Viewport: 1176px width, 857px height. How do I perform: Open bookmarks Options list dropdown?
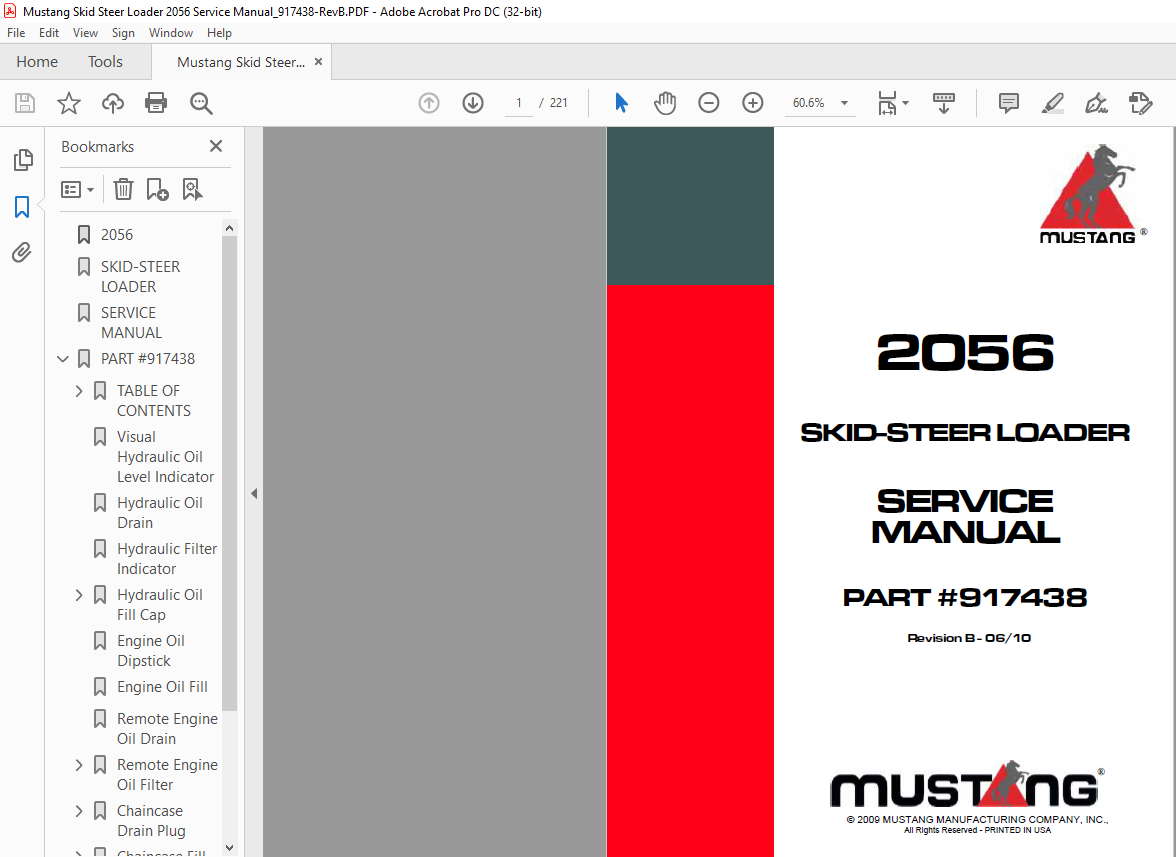(77, 189)
